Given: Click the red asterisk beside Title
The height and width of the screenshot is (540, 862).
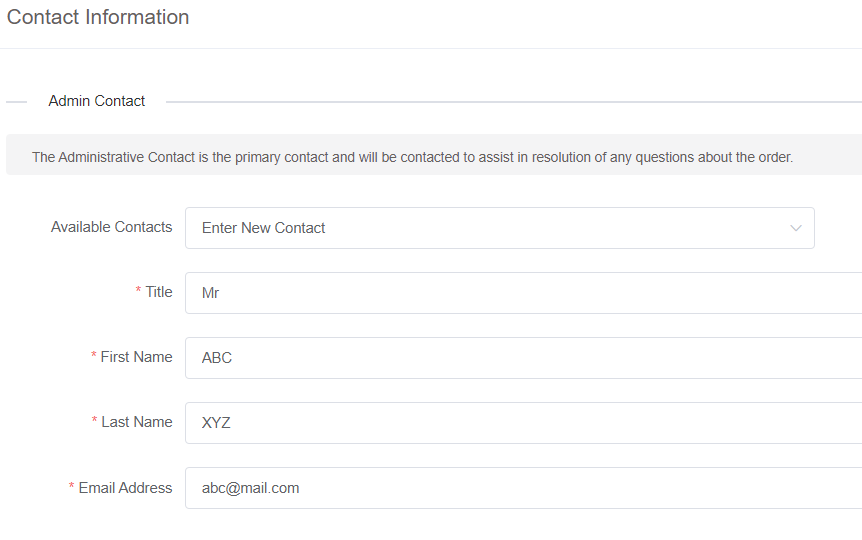Looking at the screenshot, I should click(139, 292).
